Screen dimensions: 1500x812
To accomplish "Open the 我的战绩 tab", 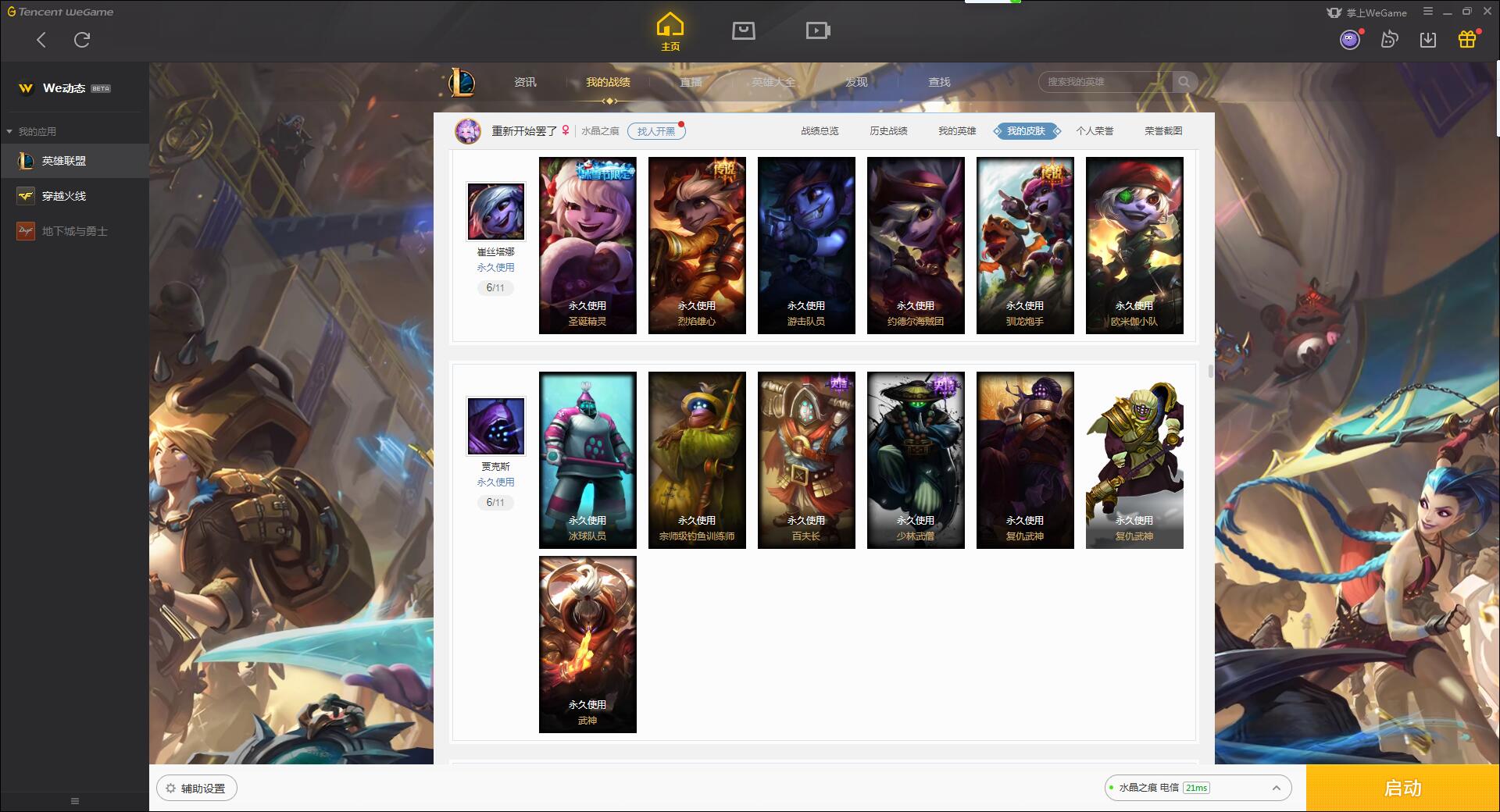I will (x=608, y=82).
